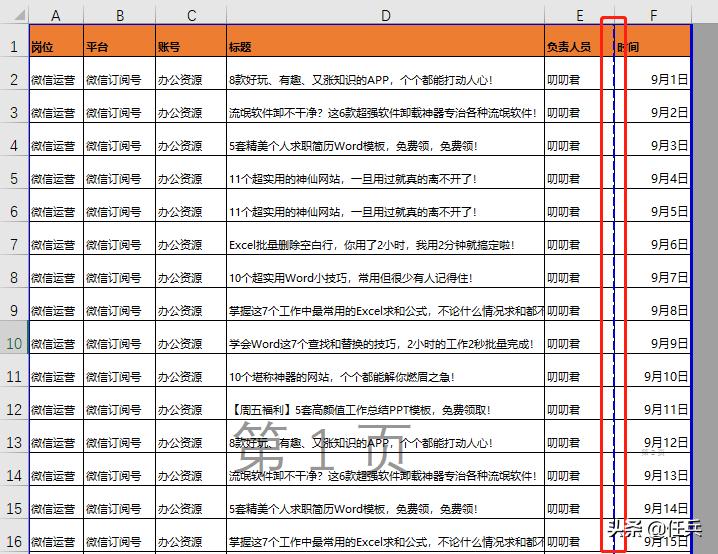Image resolution: width=718 pixels, height=554 pixels.
Task: Click 办公资源 cell in row 8
Action: tap(191, 271)
